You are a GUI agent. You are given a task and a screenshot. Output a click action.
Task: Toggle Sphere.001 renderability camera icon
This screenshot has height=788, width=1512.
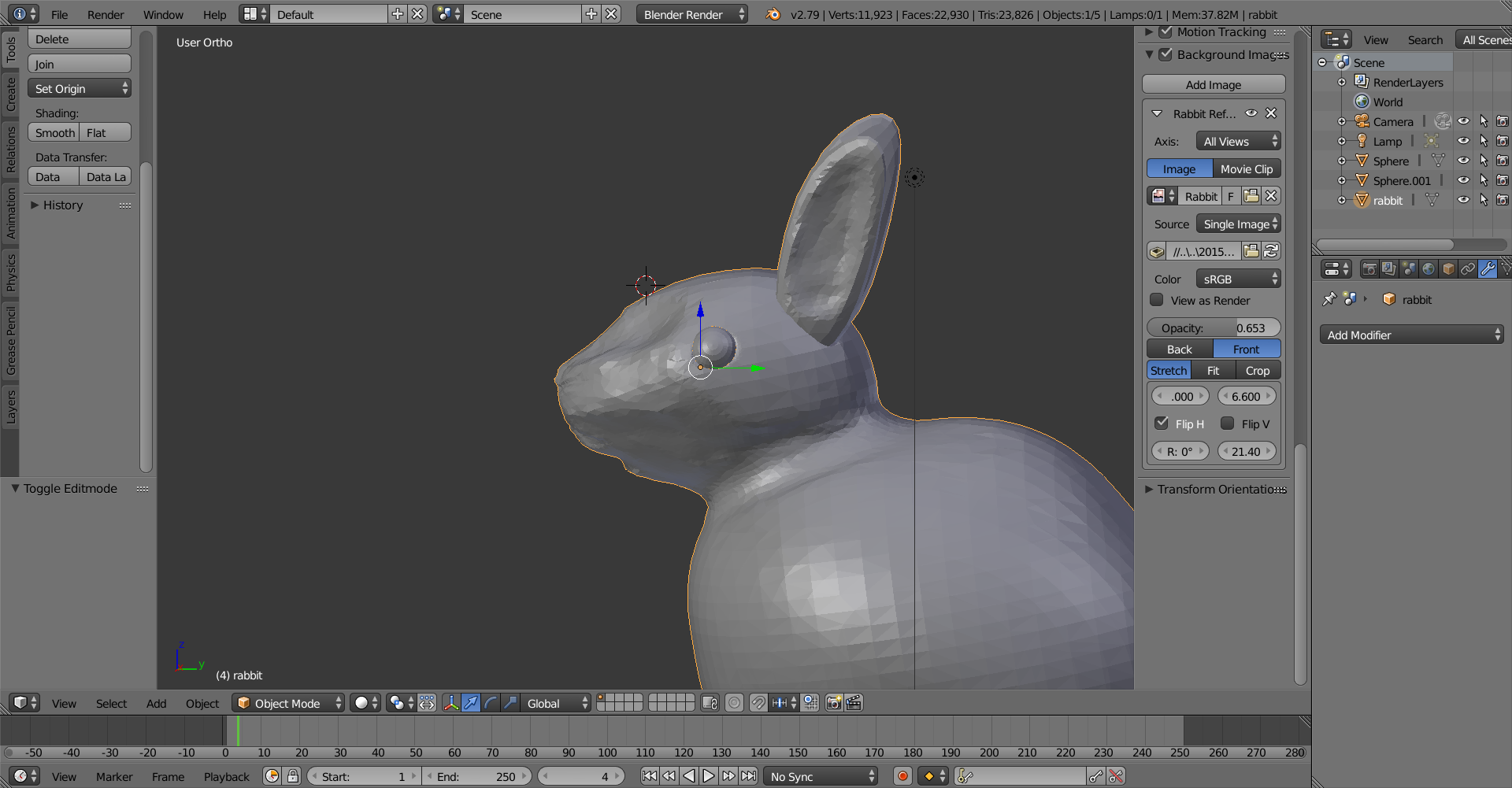coord(1503,180)
